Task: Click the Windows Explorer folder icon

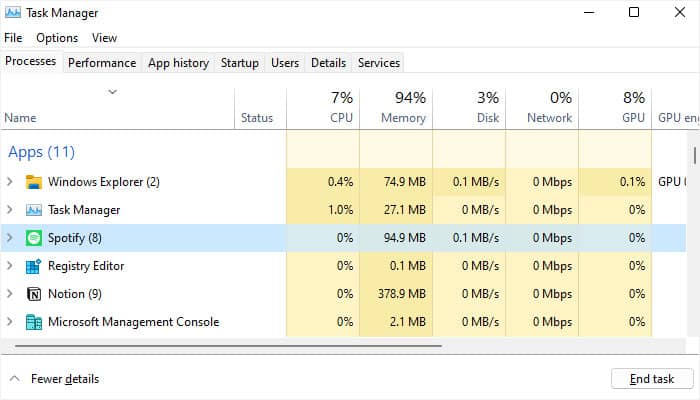Action: coord(34,182)
